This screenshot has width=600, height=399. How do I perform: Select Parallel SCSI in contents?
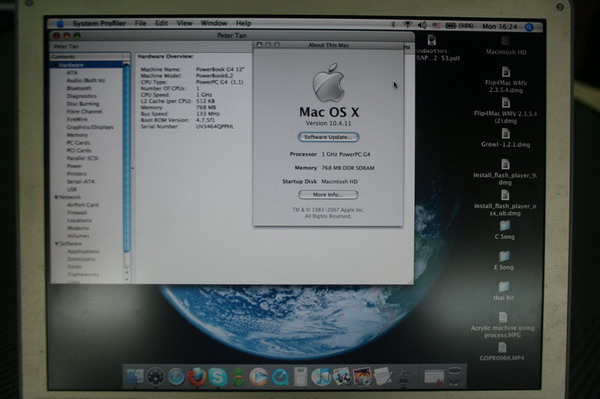coord(82,158)
